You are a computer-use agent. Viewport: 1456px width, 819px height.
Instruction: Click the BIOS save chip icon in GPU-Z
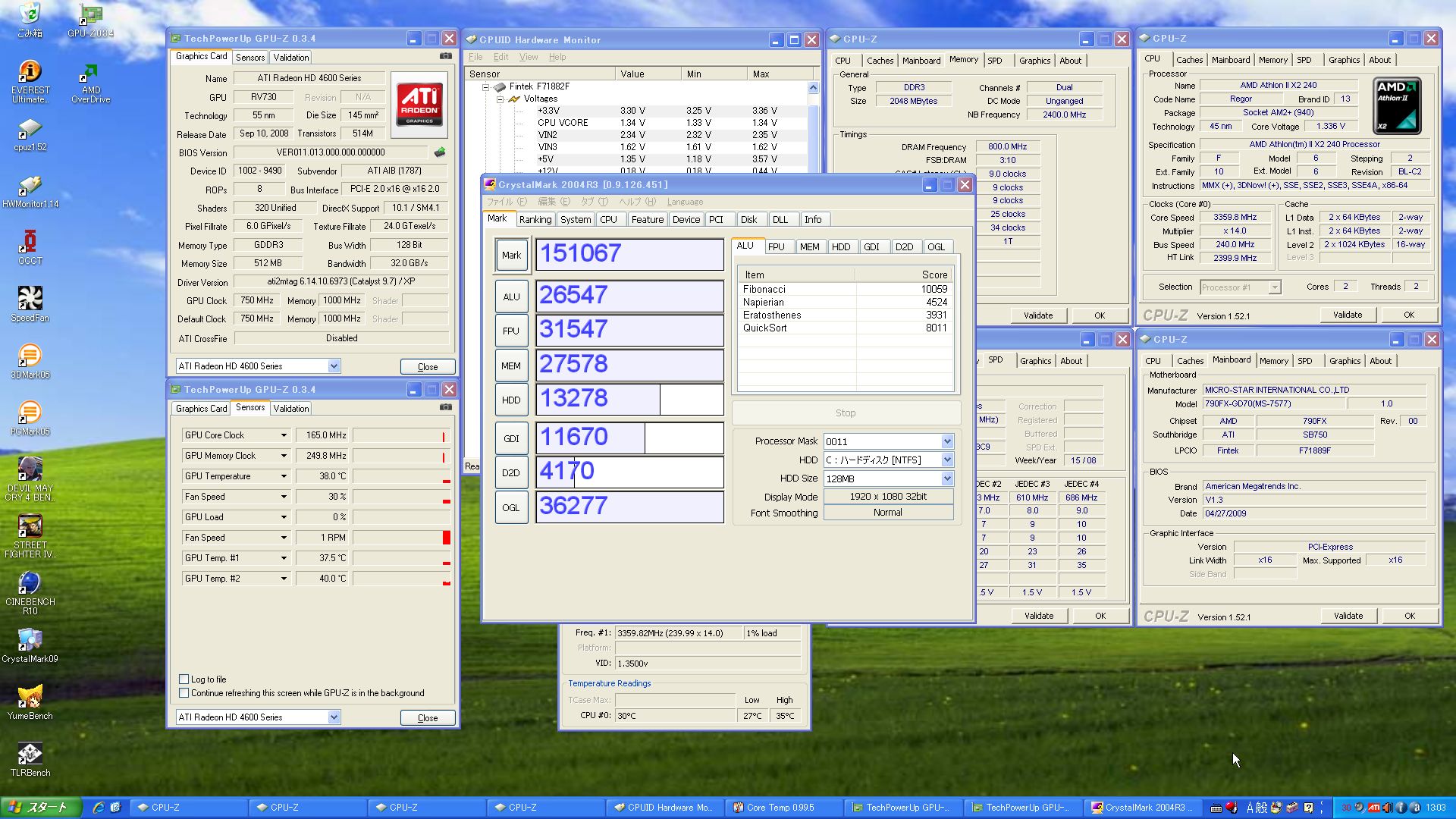tap(440, 152)
